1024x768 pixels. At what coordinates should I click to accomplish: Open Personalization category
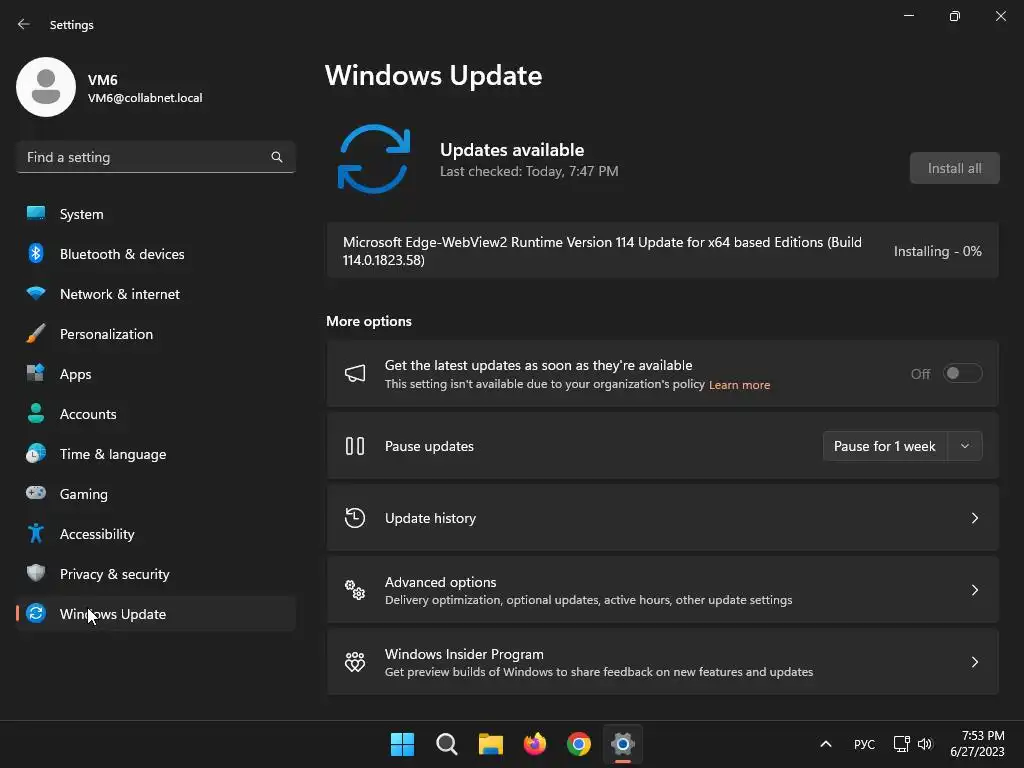(156, 334)
